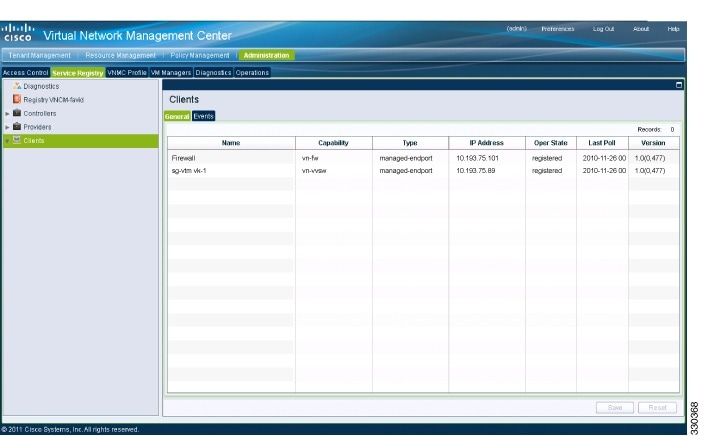Sort by the Last Poll column header

tap(602, 143)
